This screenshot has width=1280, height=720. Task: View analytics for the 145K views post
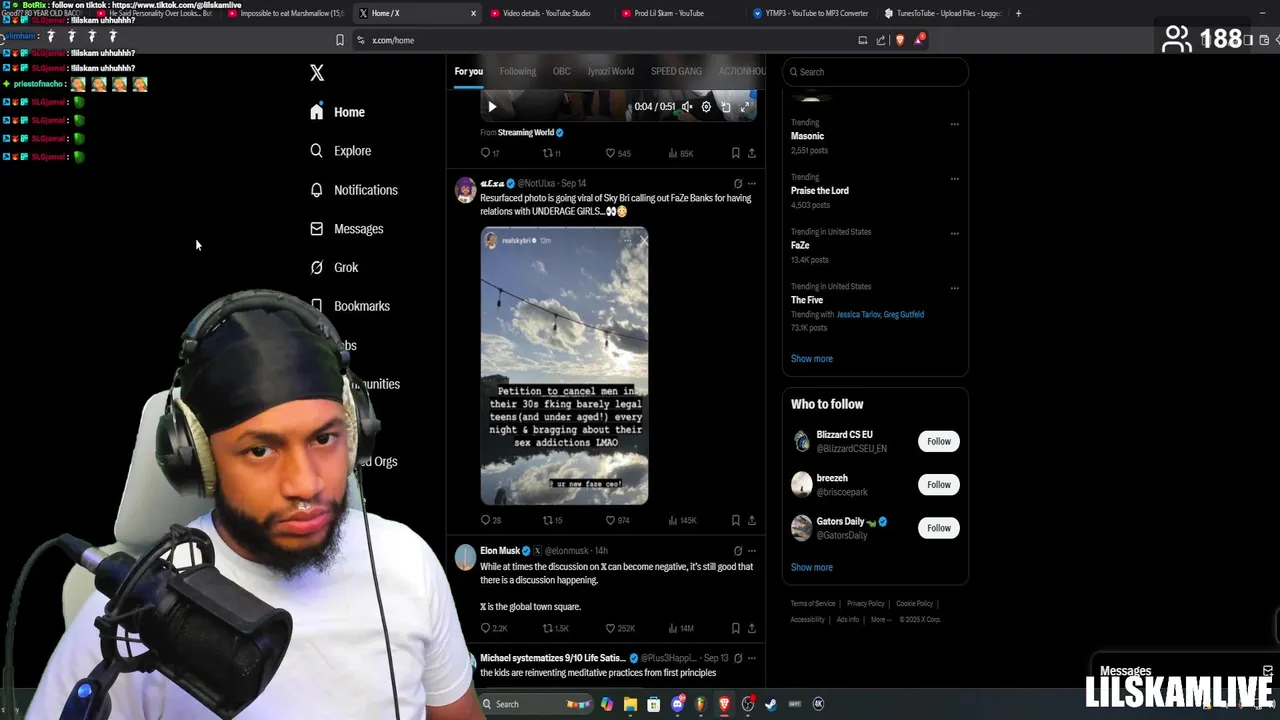[x=682, y=520]
